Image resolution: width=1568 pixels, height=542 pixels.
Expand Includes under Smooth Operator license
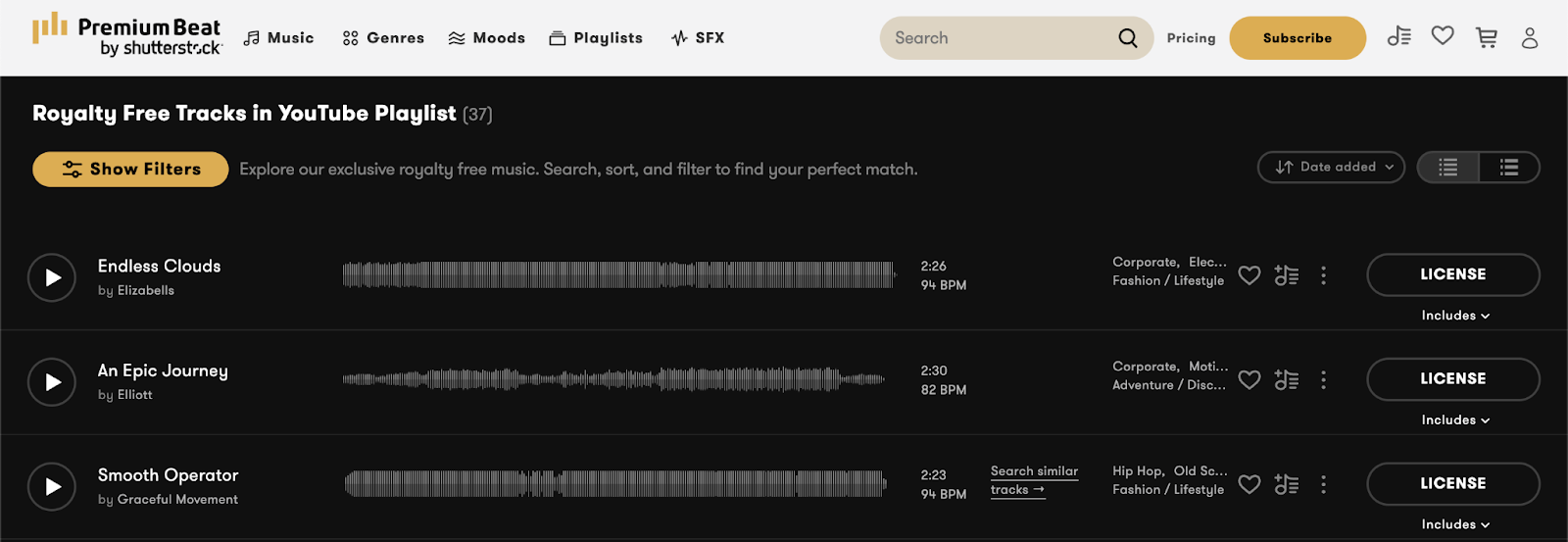point(1455,525)
